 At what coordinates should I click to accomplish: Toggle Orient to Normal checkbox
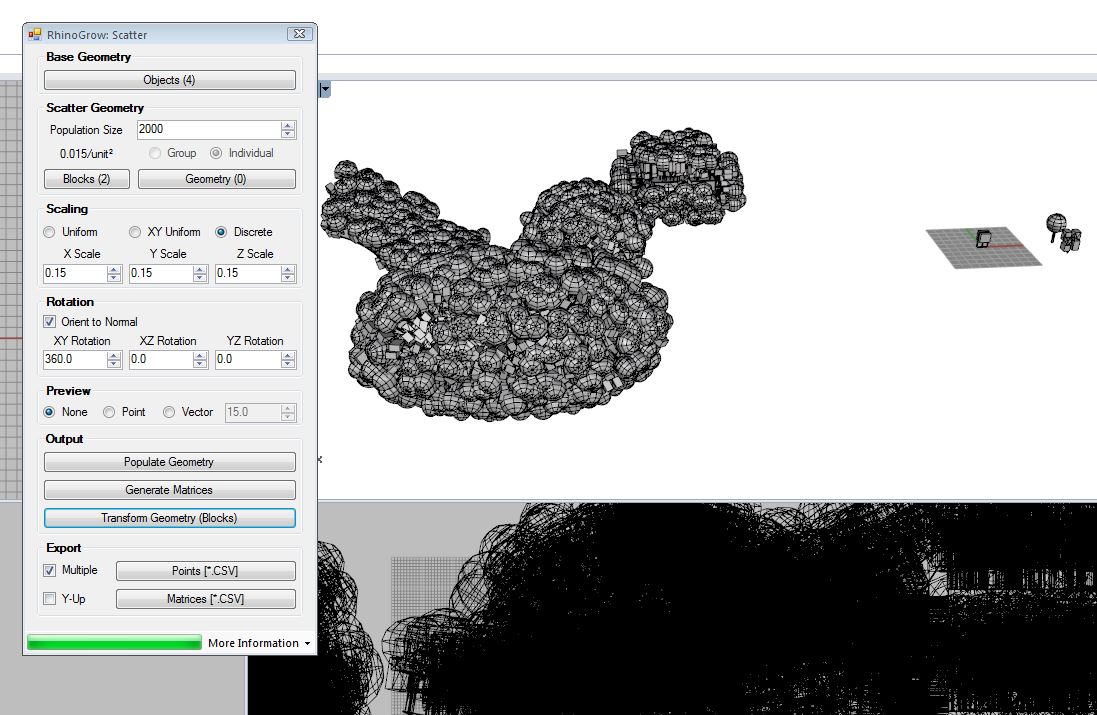tap(50, 322)
